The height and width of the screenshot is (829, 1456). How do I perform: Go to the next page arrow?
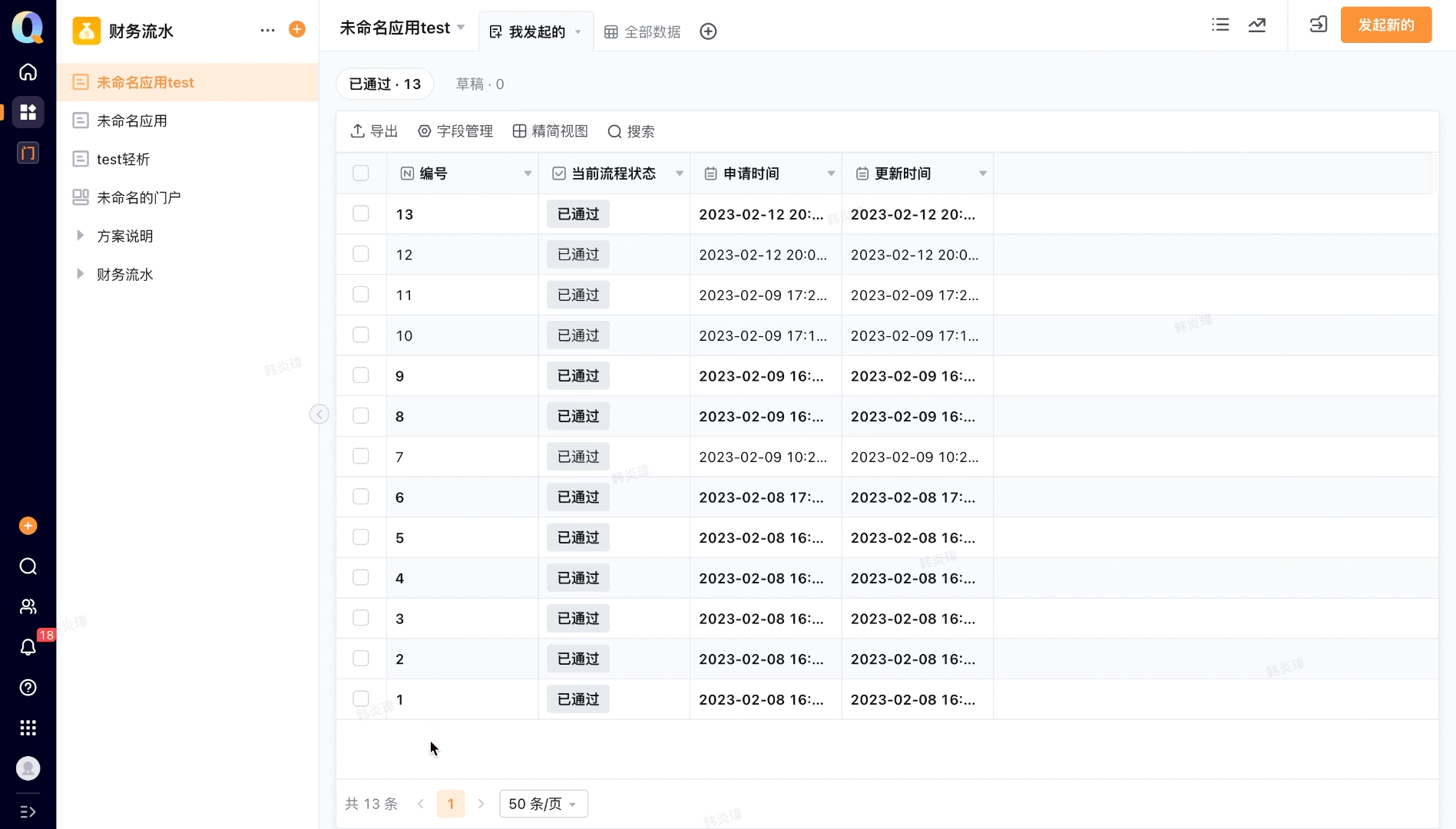tap(481, 804)
